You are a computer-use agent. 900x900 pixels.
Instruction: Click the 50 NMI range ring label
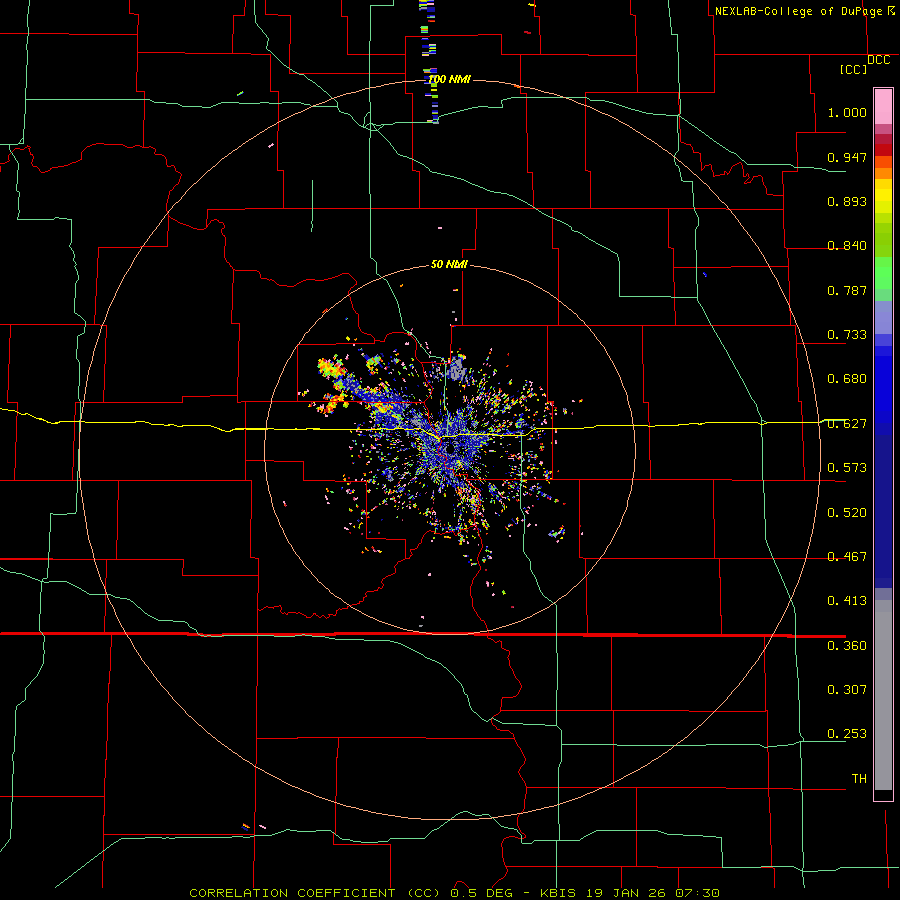[x=449, y=265]
